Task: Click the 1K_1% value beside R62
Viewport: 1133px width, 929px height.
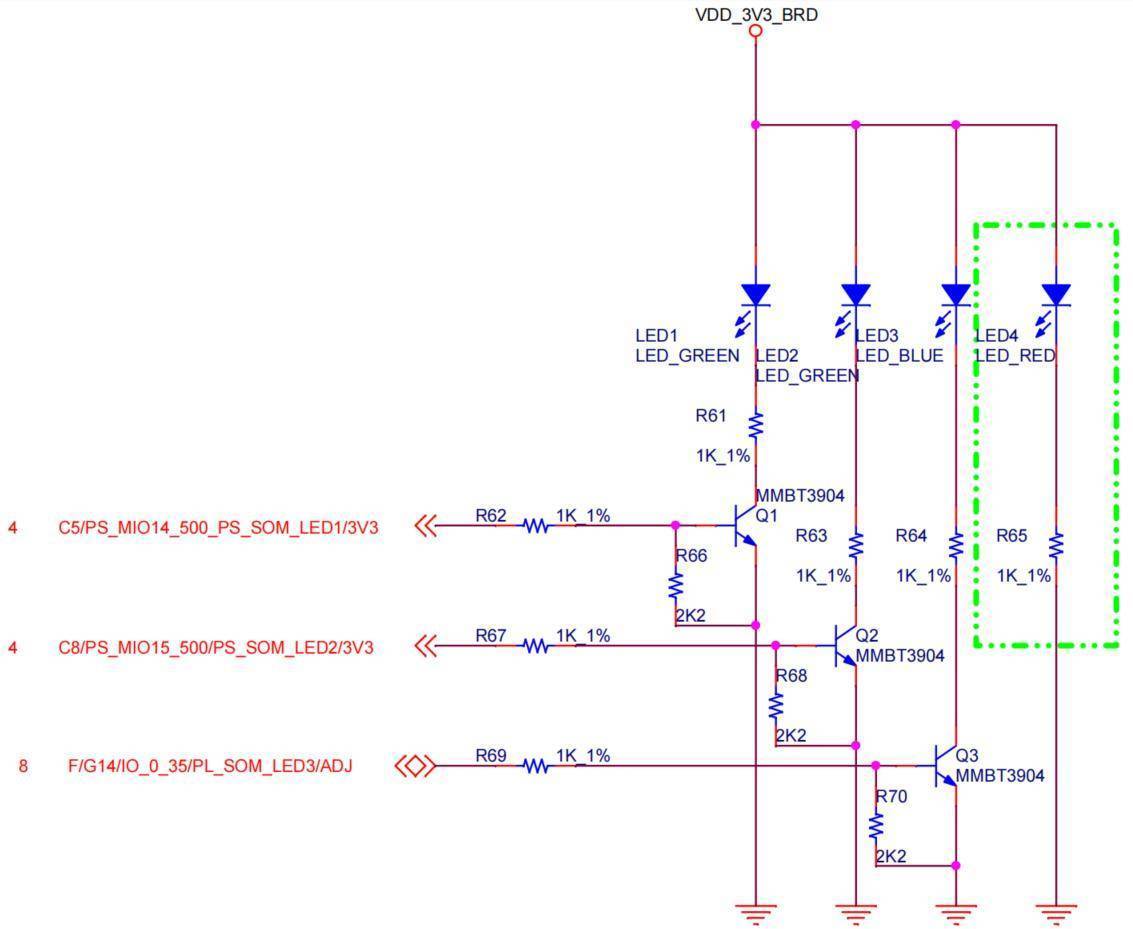Action: [x=583, y=515]
